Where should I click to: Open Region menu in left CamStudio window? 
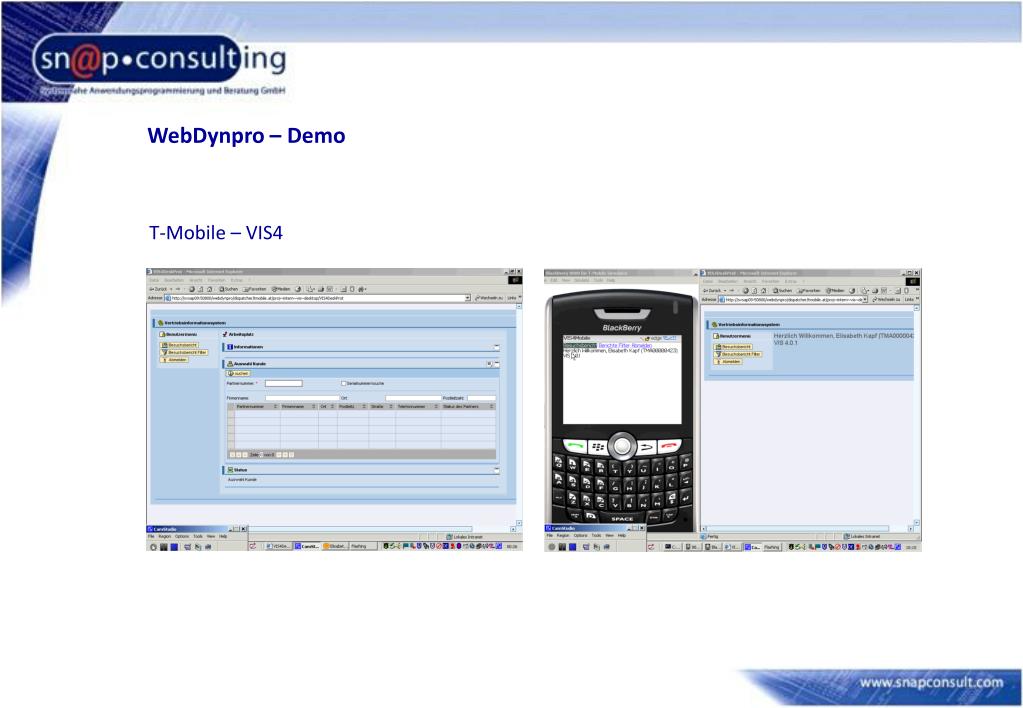point(164,536)
